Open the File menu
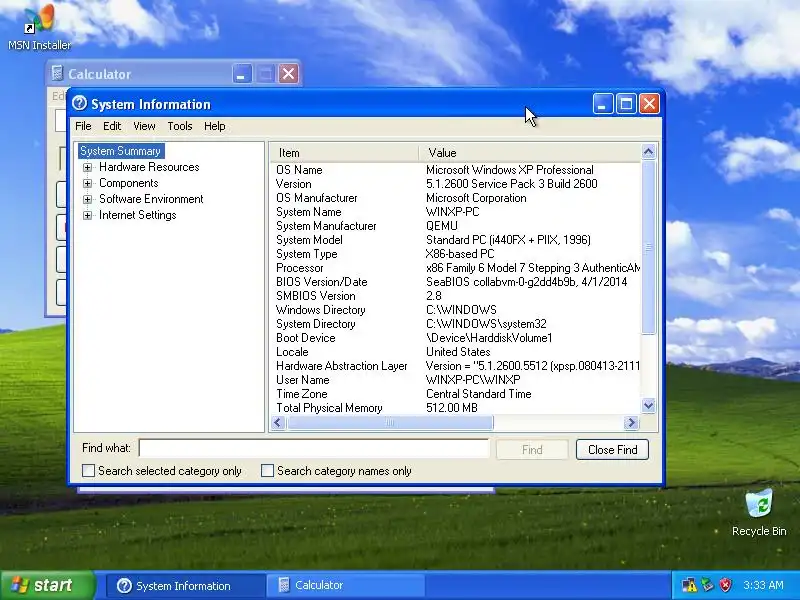This screenshot has width=800, height=600. [83, 126]
